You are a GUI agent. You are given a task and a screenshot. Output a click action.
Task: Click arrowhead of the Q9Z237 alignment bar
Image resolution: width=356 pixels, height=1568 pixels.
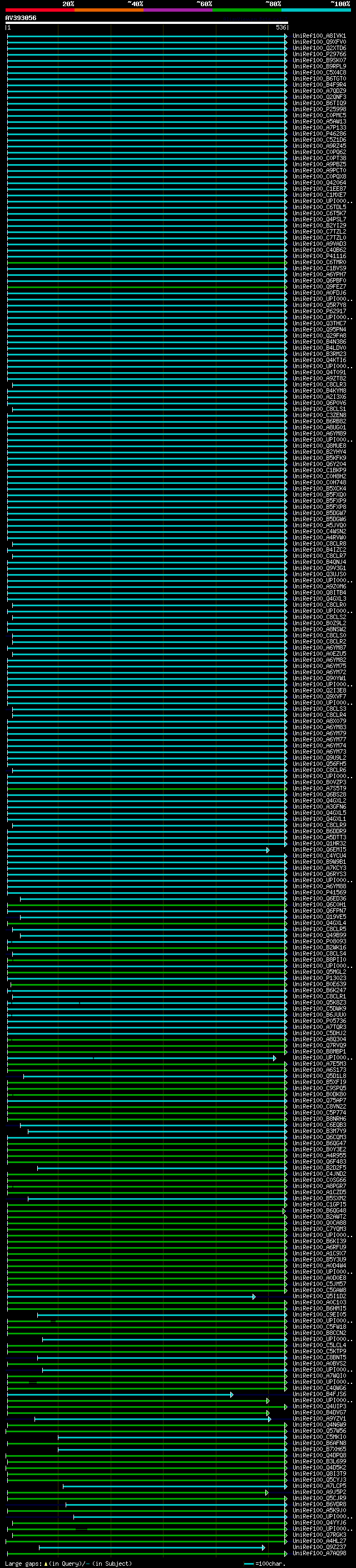pos(264,1547)
